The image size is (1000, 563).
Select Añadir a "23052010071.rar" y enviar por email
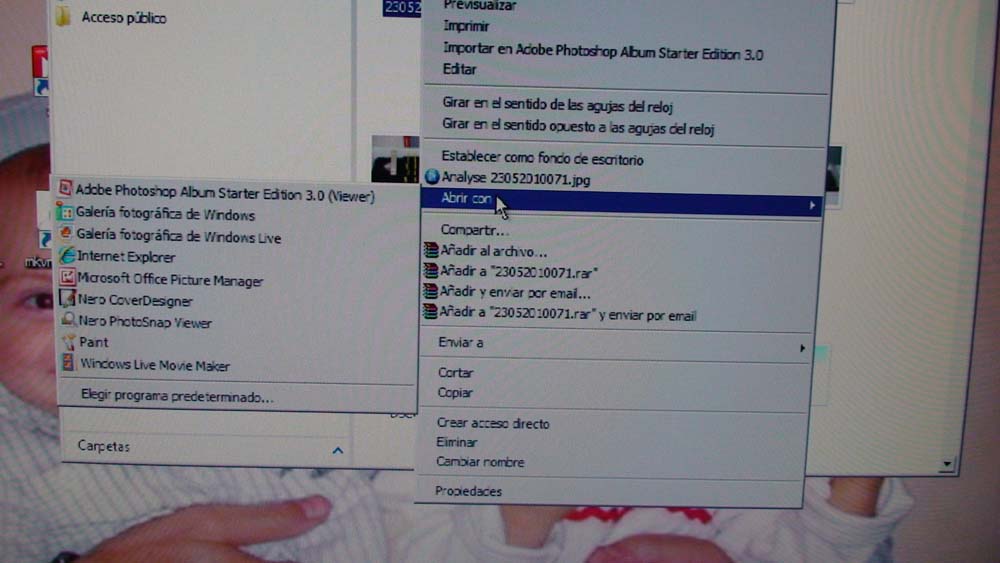tap(568, 314)
